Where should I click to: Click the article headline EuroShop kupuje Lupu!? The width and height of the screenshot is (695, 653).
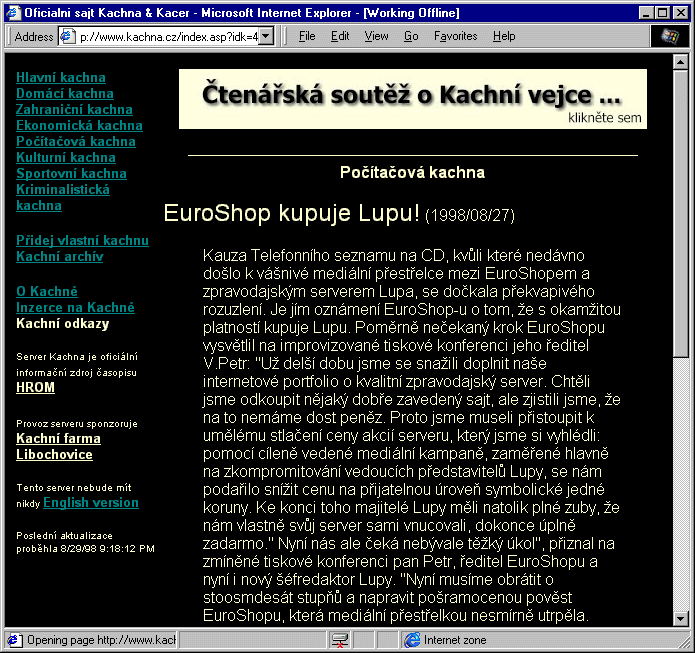[291, 212]
